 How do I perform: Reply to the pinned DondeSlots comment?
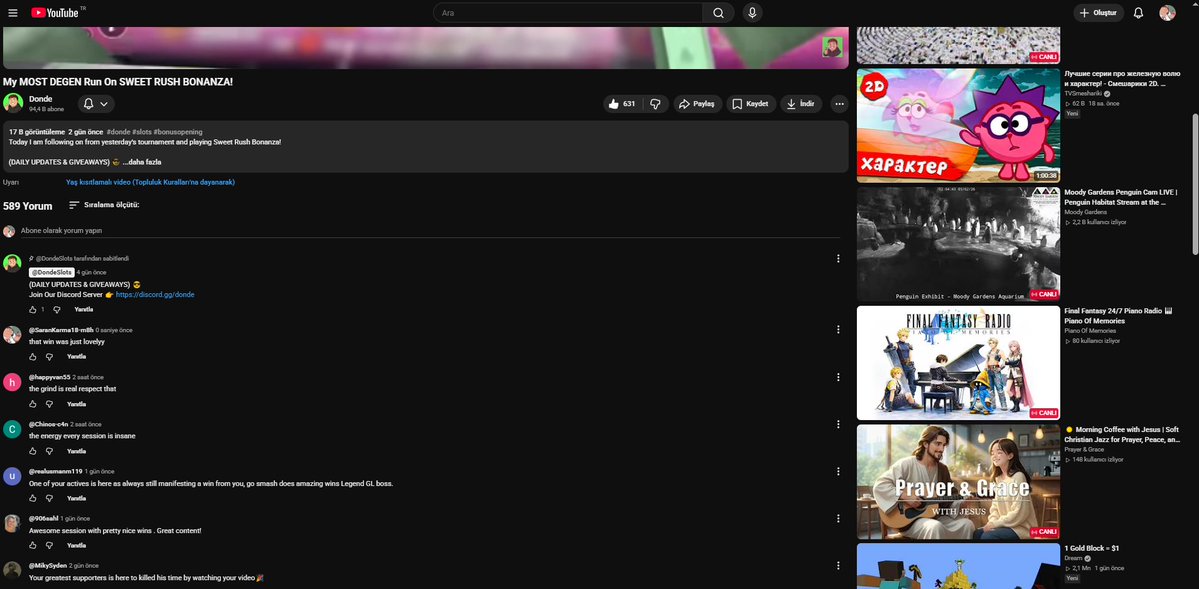(x=83, y=310)
